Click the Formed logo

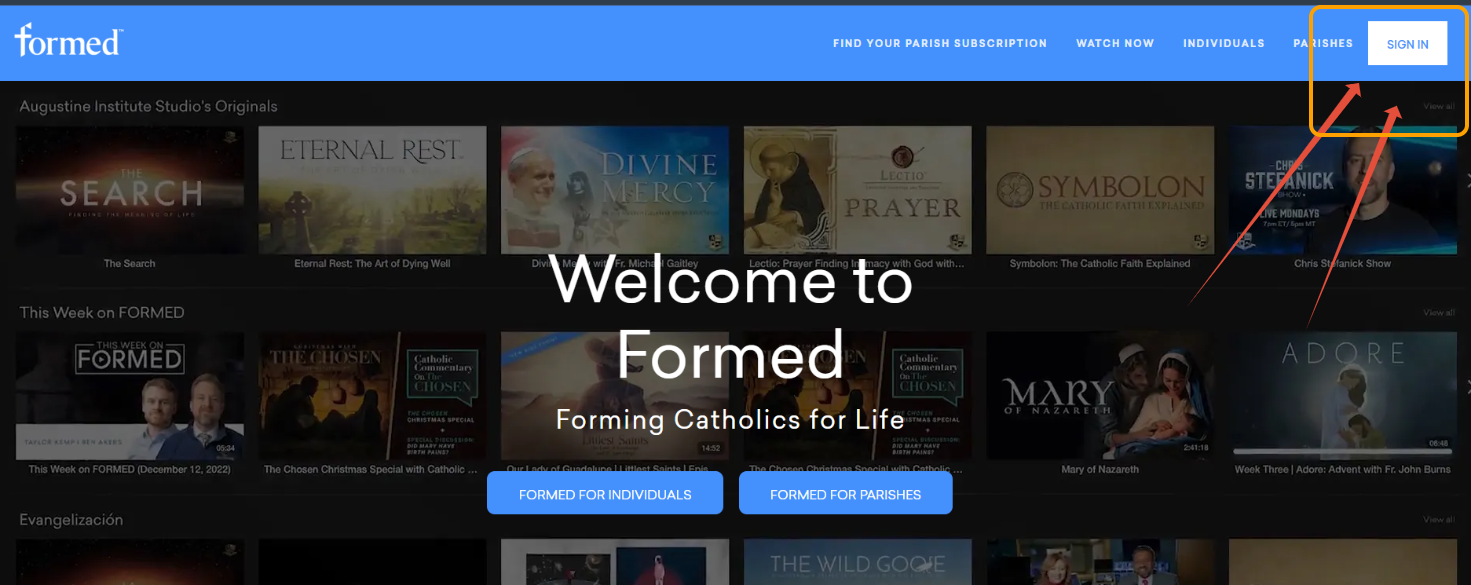click(x=69, y=40)
